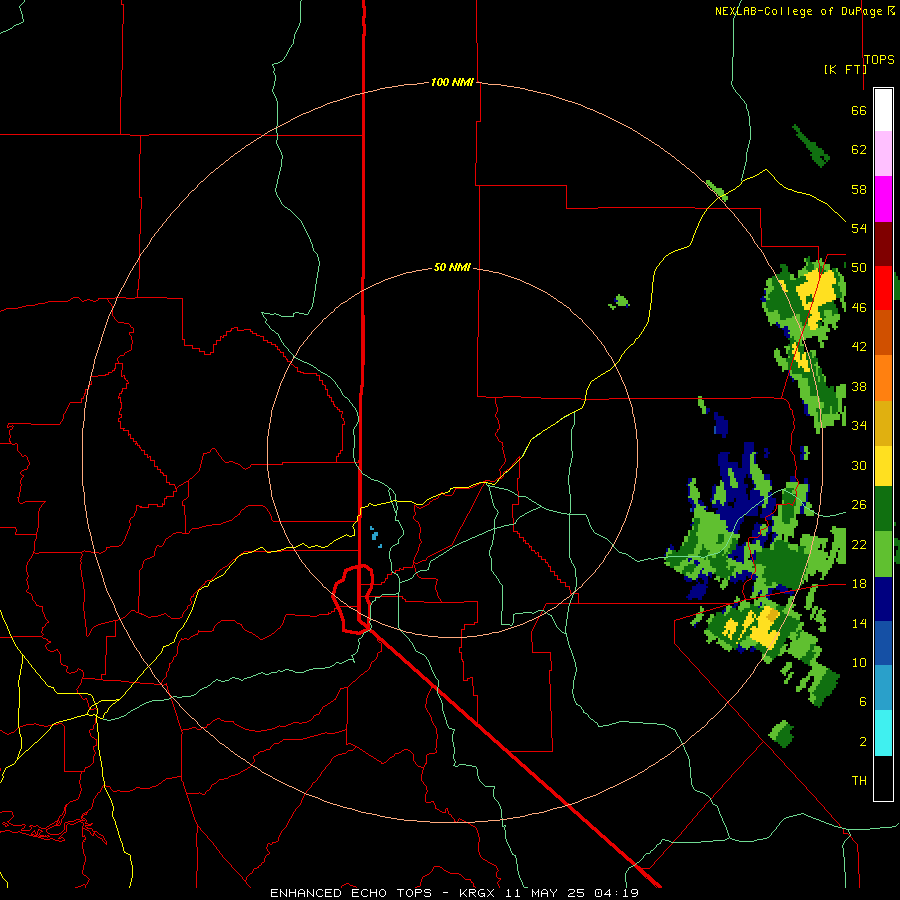Click the legend label 42
Screen dimensions: 900x900
859,347
